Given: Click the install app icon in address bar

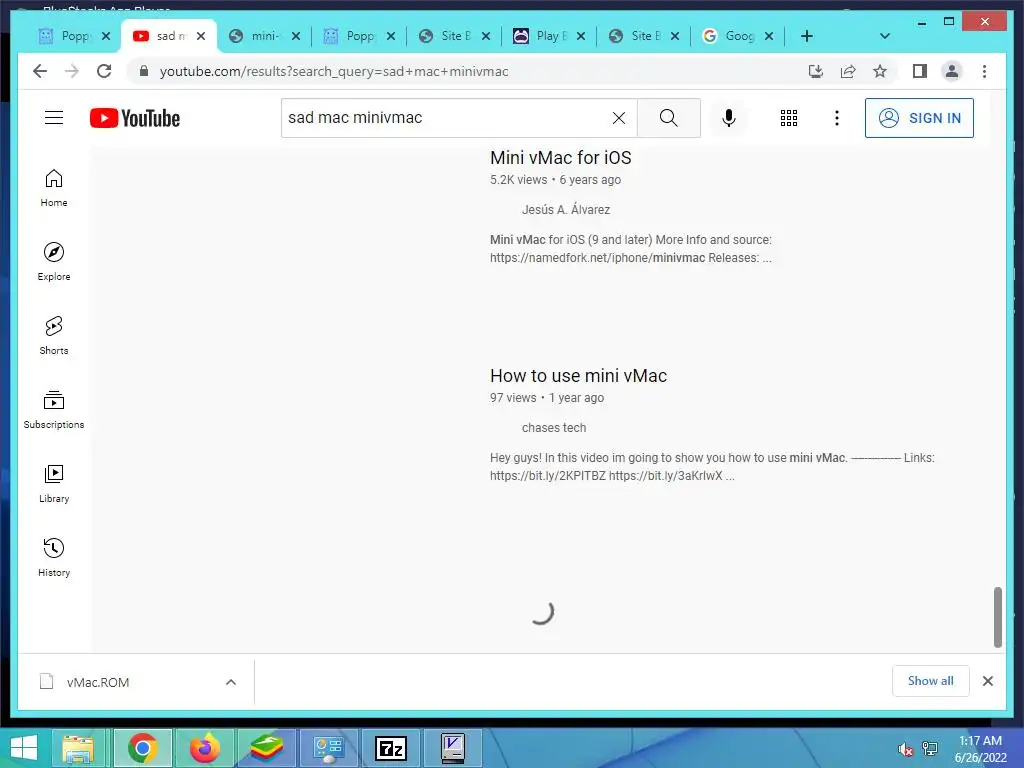Looking at the screenshot, I should [816, 71].
